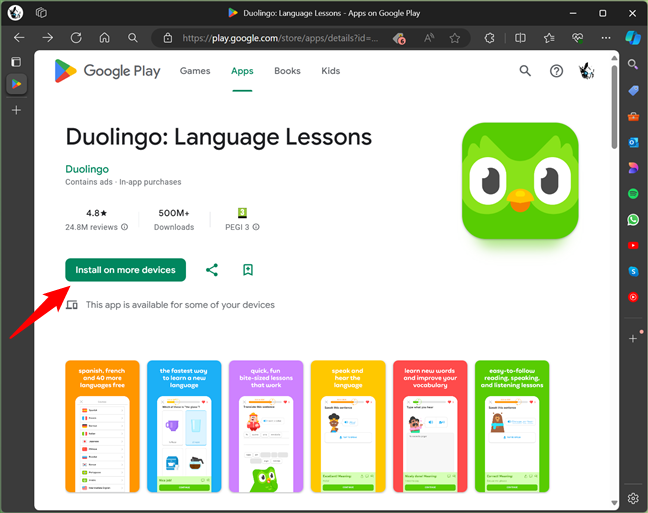Viewport: 648px width, 513px height.
Task: Click the 500M+ Downloads text
Action: point(174,220)
